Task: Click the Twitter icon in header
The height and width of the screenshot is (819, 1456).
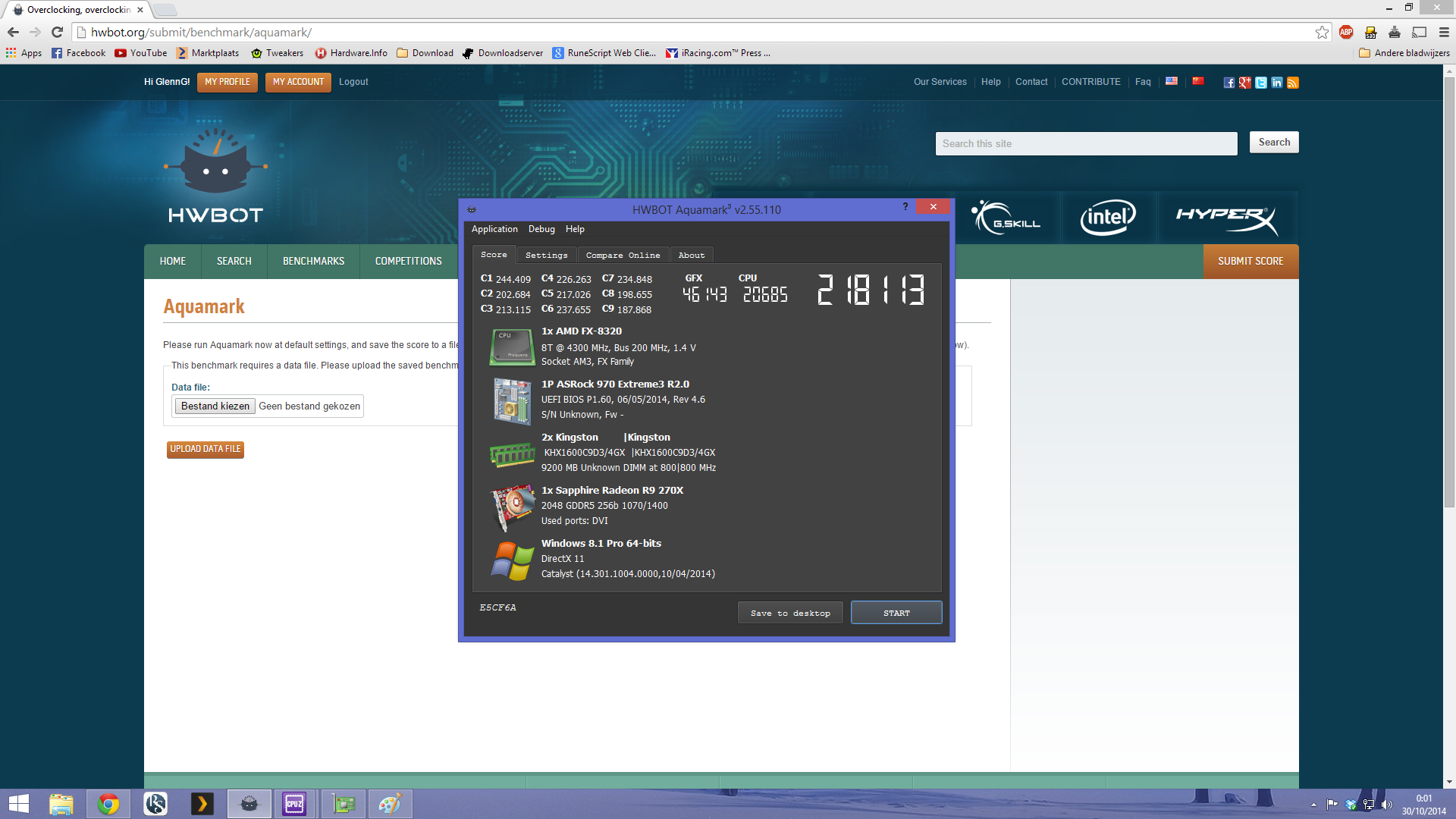Action: click(x=1260, y=83)
